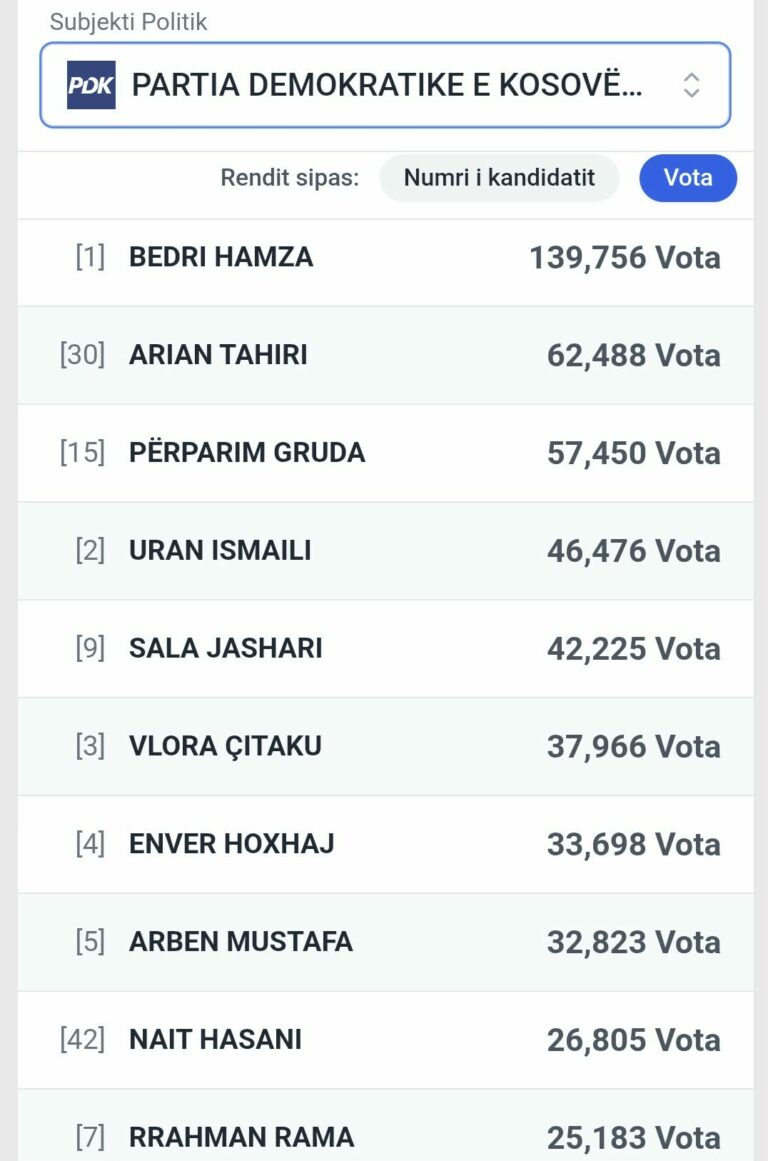This screenshot has width=768, height=1161.
Task: Click candidate number [30] badge
Action: tap(82, 355)
